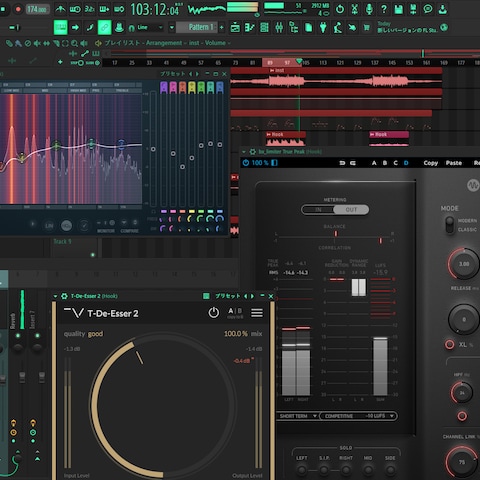This screenshot has width=480, height=480.
Task: Toggle wait for input to start
Action: 75,9
